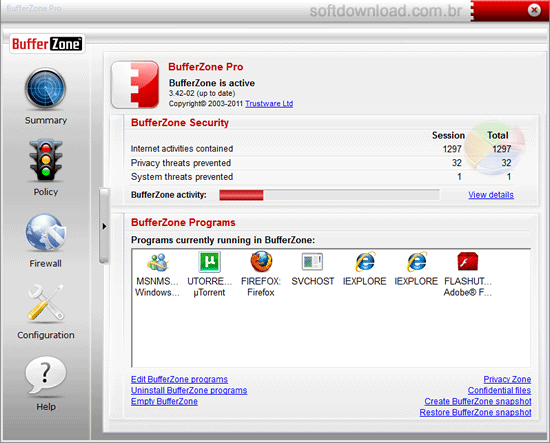Viewport: 550px width, 443px height.
Task: Click Edit BufferZone programs link
Action: pyautogui.click(x=179, y=380)
